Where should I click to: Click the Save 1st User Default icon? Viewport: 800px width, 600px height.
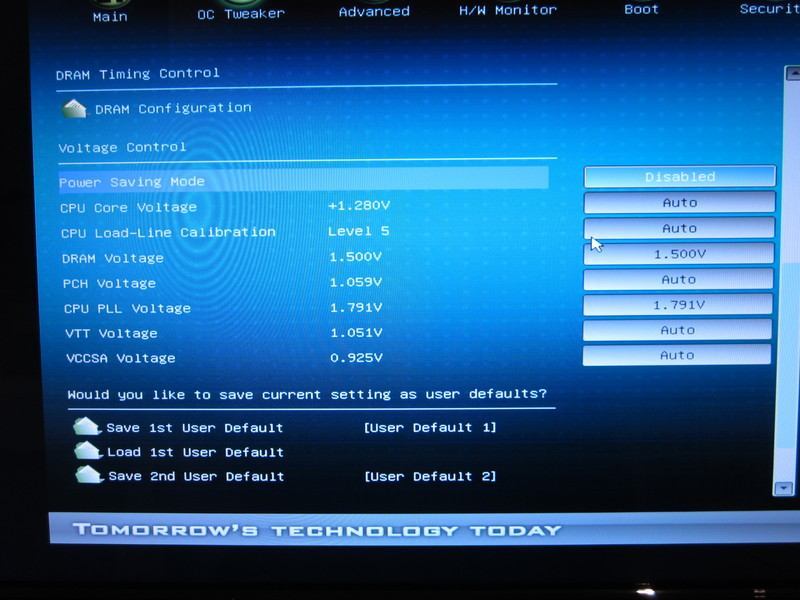(x=87, y=427)
